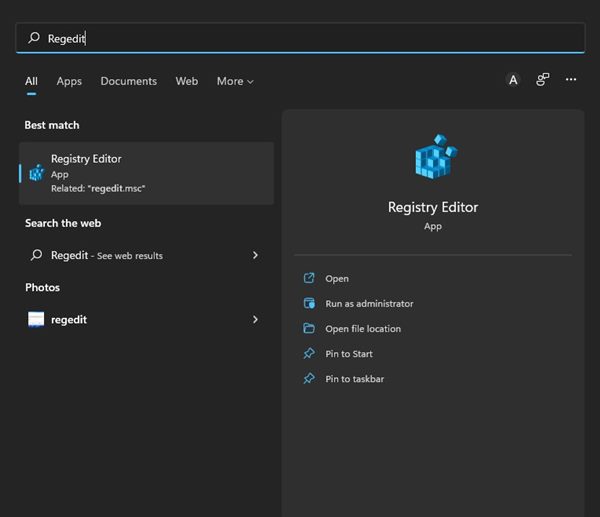
Task: Switch to the Web tab
Action: 187,81
